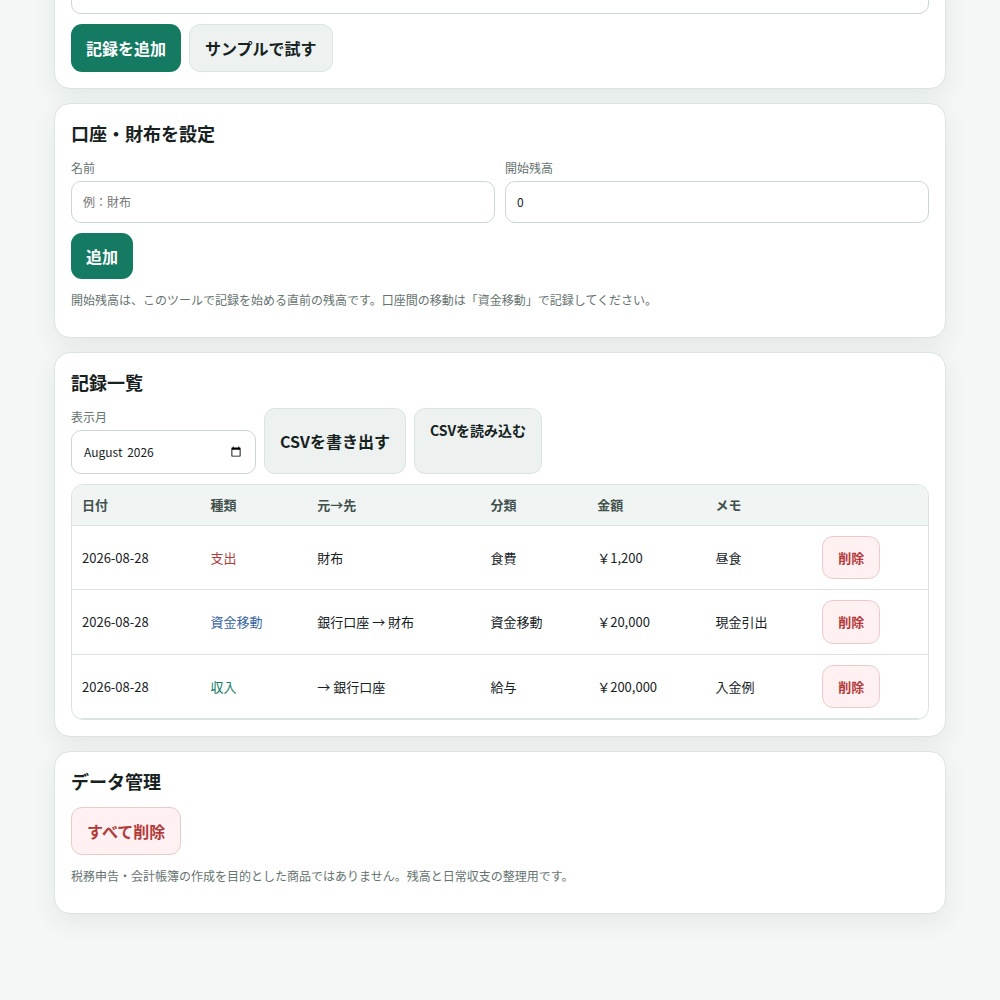Click the → 銀行口座 destination cell
1000x1000 pixels.
[x=351, y=688]
